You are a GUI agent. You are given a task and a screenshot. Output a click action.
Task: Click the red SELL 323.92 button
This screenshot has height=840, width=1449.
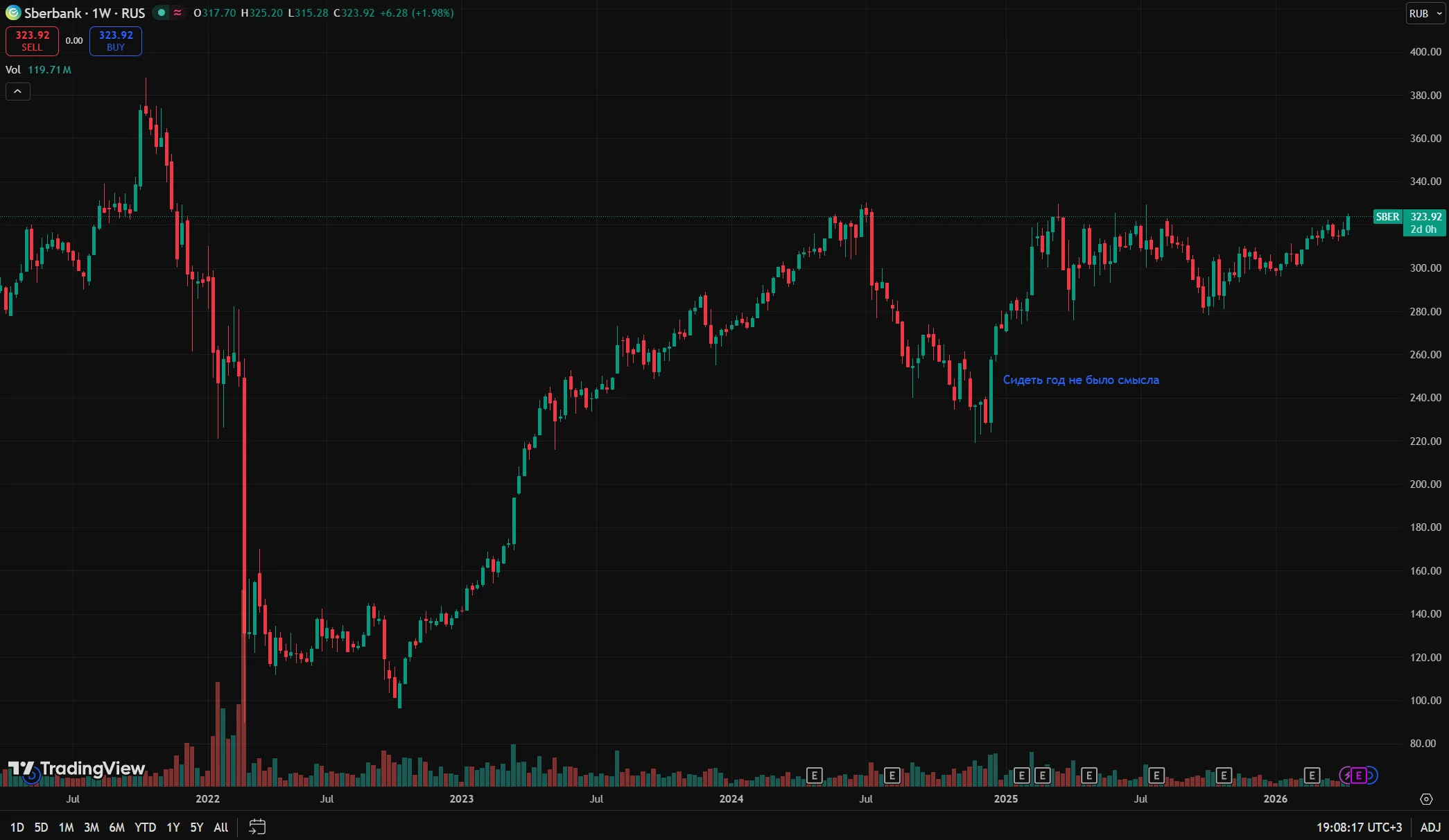(32, 41)
